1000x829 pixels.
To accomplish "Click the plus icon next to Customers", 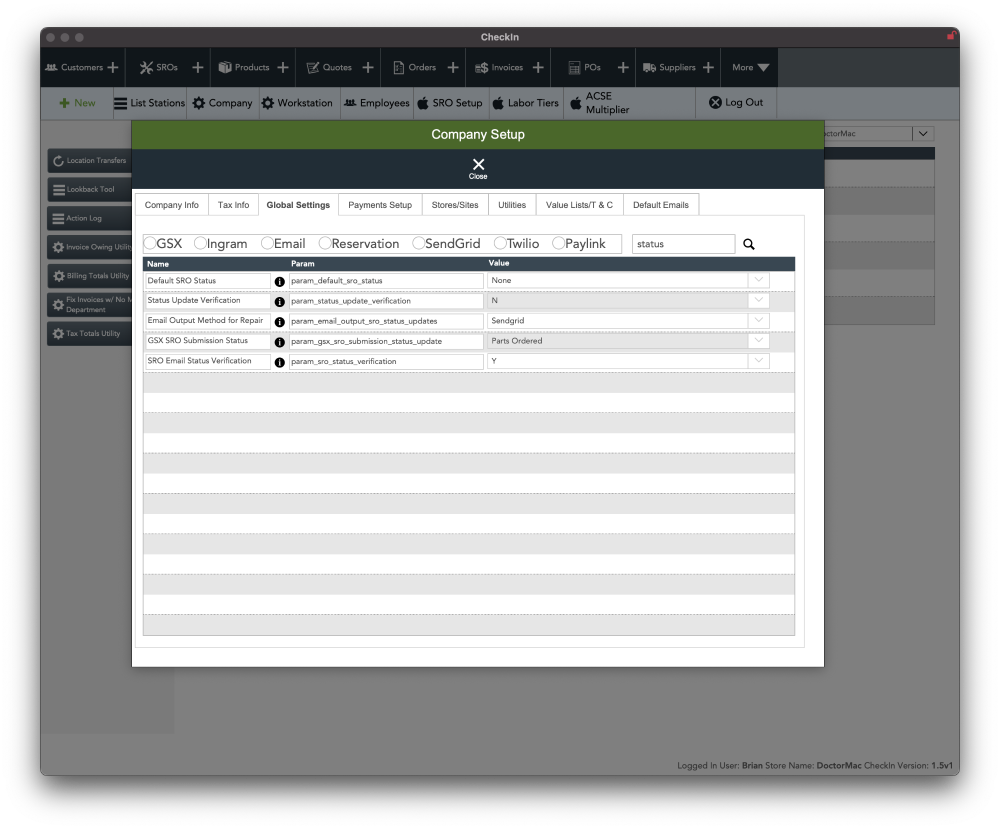I will point(113,68).
